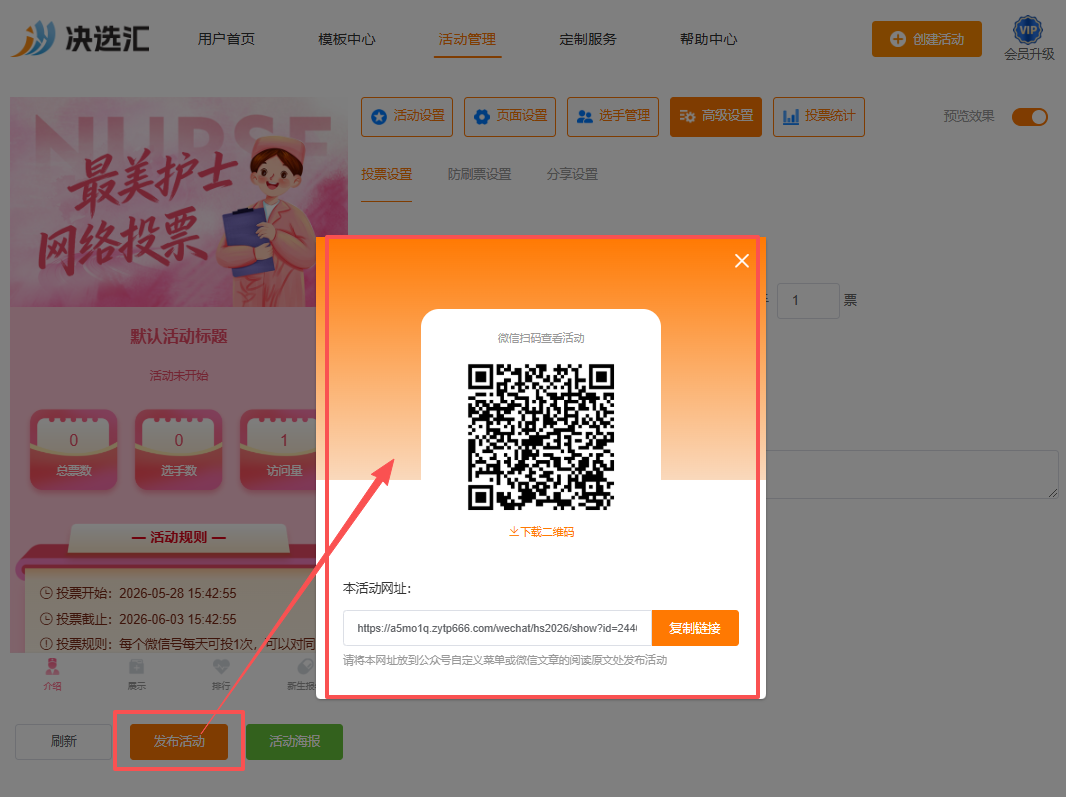Click the 默认活动标题 heading in preview
Image resolution: width=1066 pixels, height=797 pixels.
click(x=179, y=336)
